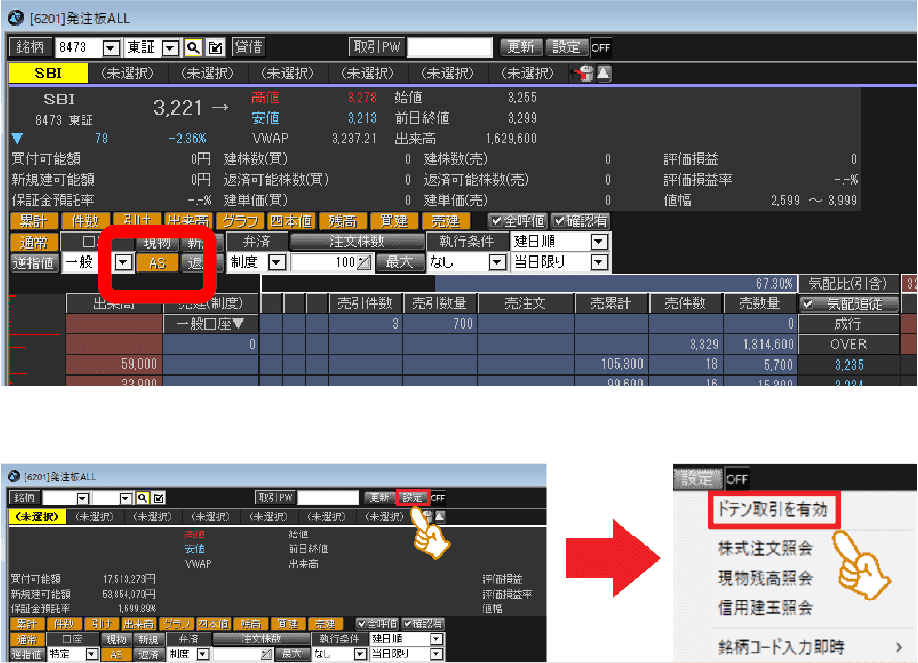Click the 更新 button in top window

click(521, 47)
